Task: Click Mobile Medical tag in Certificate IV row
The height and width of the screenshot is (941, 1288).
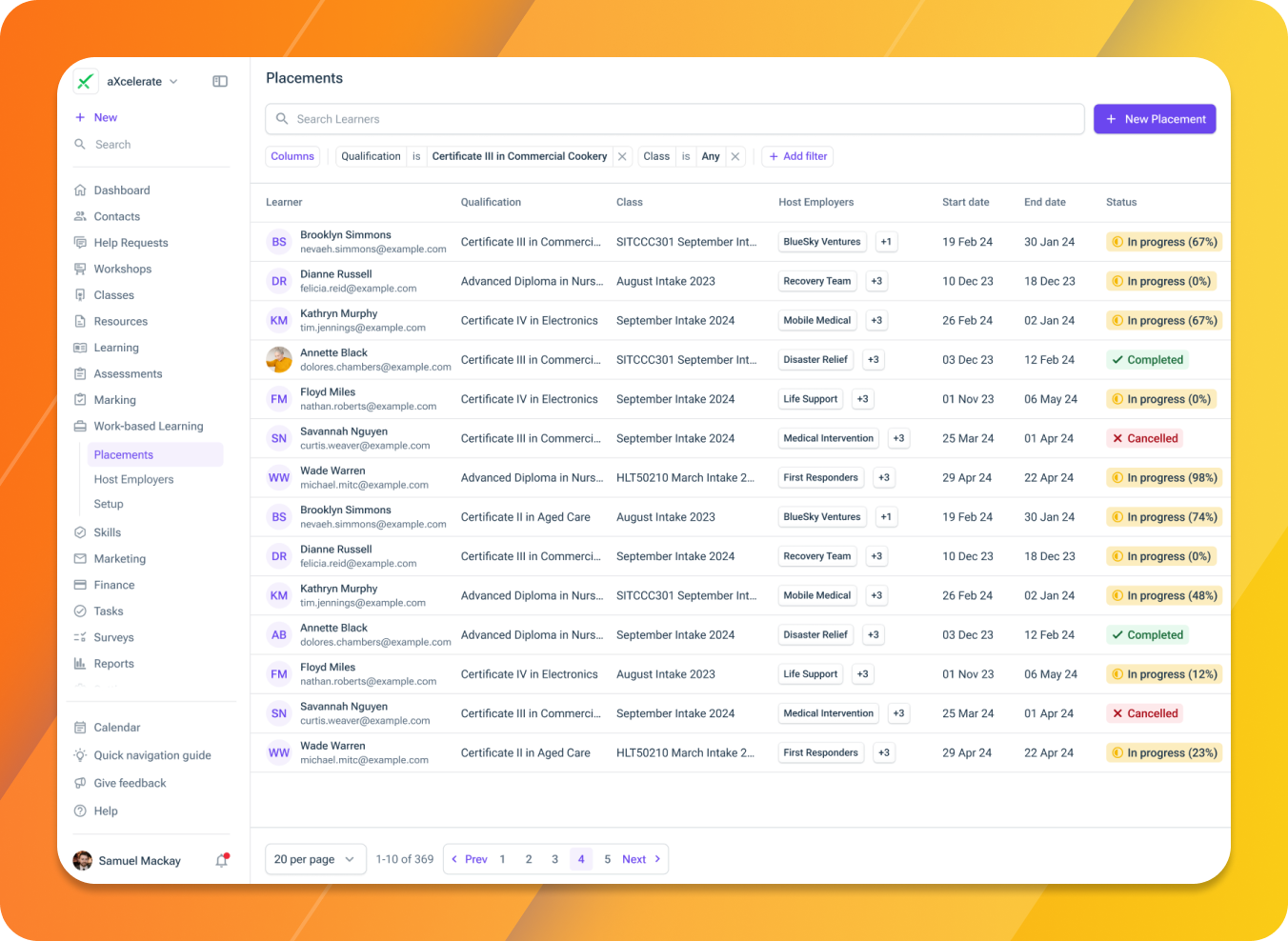Action: pos(817,320)
